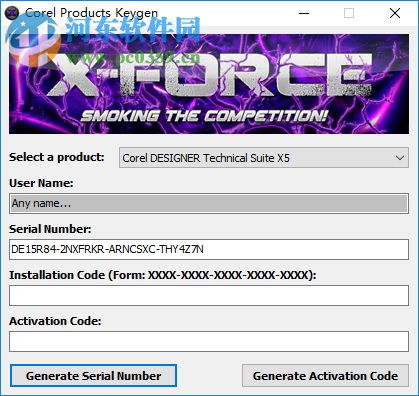Viewport: 419px width, 396px height.
Task: Click the X-Force banner image
Action: pos(209,84)
